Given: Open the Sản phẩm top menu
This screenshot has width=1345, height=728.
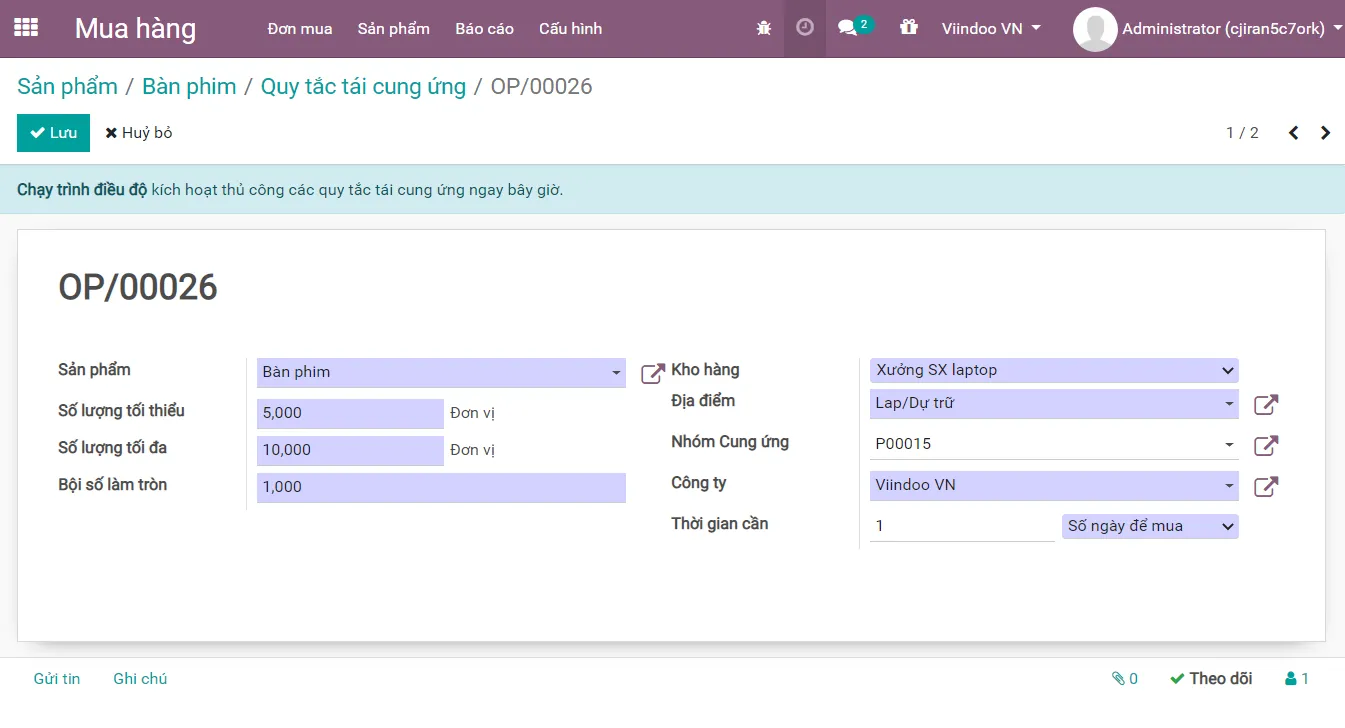Looking at the screenshot, I should (x=394, y=28).
